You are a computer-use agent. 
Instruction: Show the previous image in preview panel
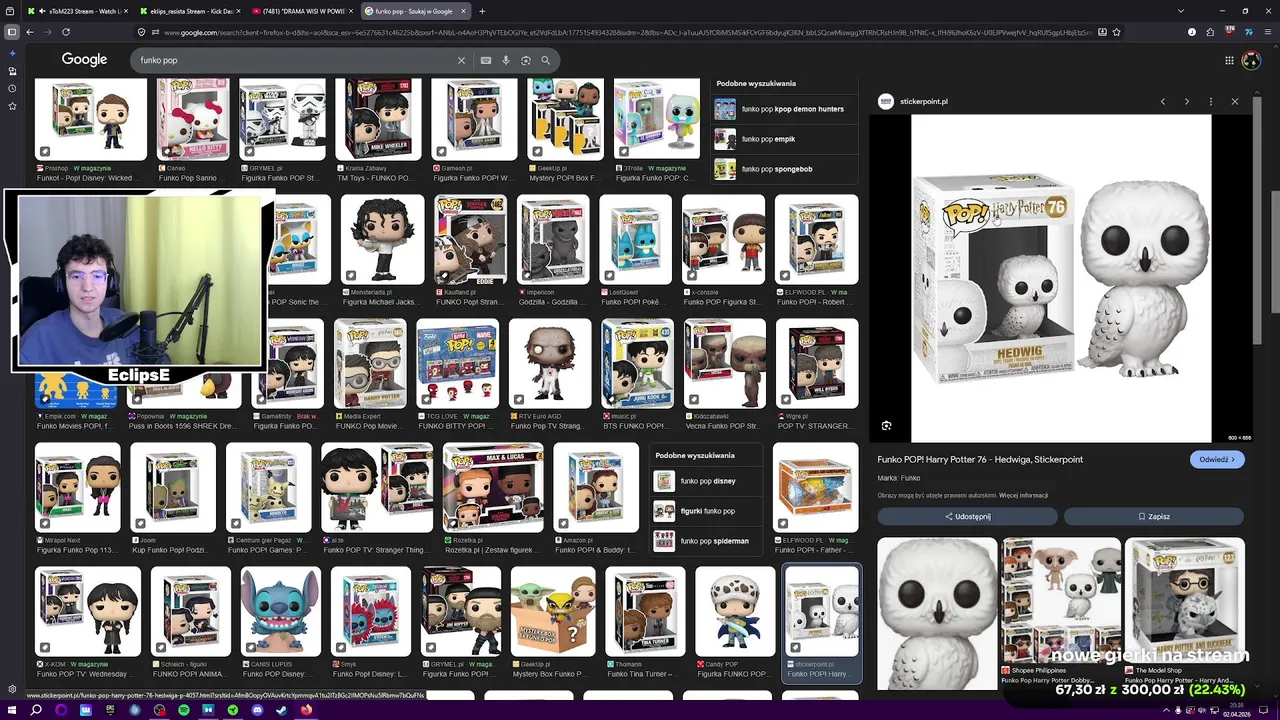click(1163, 101)
